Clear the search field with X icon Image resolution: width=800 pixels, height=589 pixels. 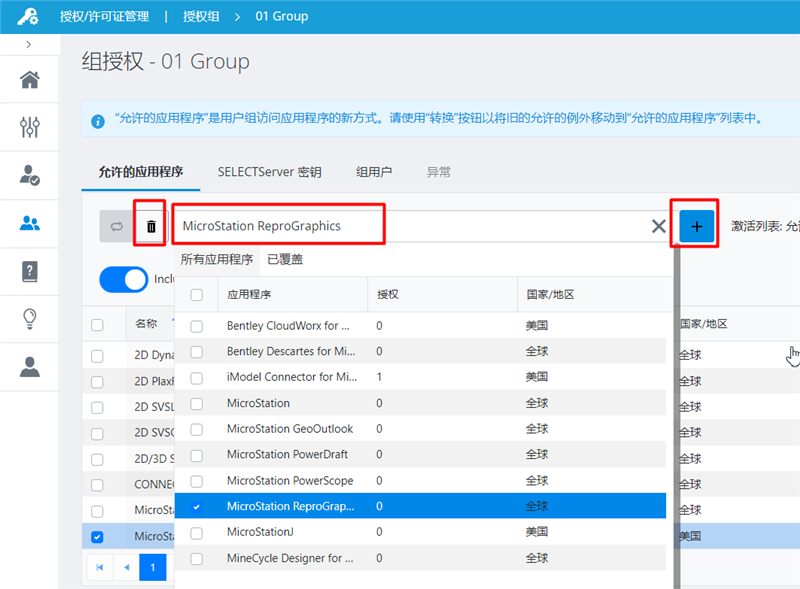click(659, 226)
